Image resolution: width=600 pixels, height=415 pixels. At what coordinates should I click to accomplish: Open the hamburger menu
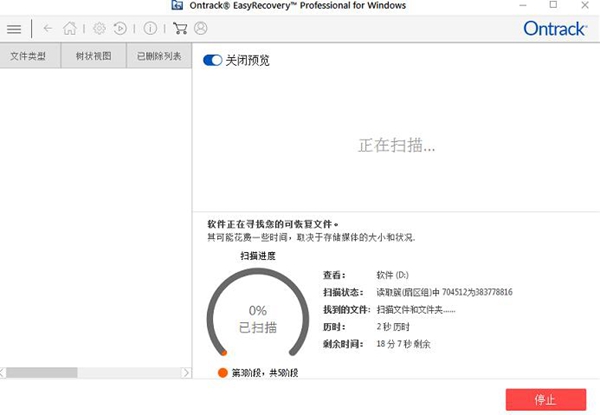[x=14, y=29]
